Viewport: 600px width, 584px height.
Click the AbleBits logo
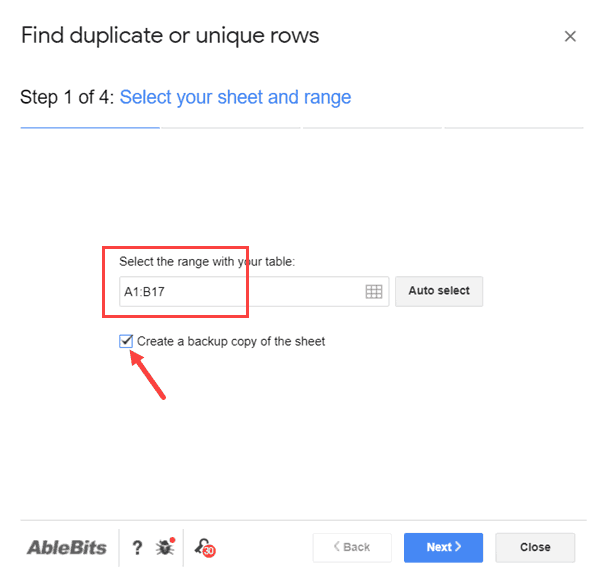(69, 547)
